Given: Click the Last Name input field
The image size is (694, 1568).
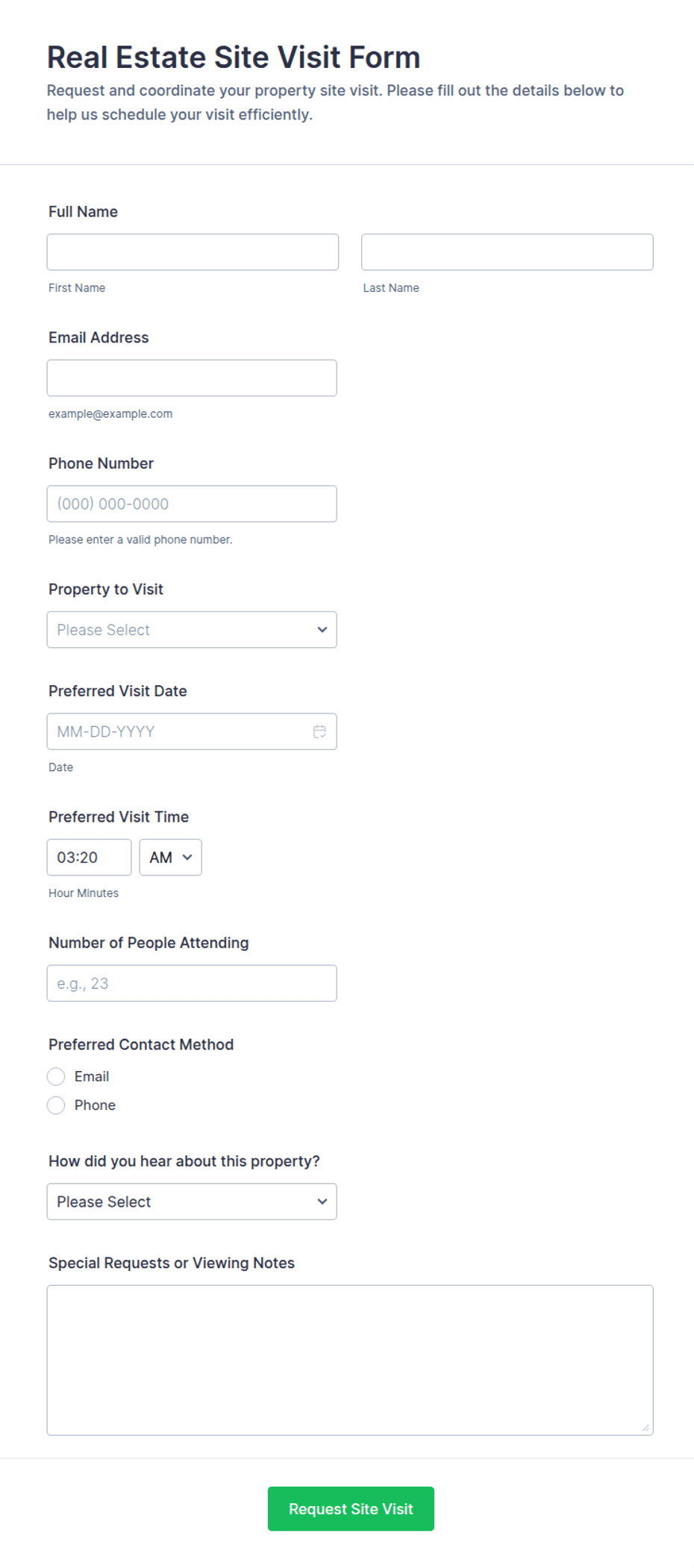Looking at the screenshot, I should 507,252.
